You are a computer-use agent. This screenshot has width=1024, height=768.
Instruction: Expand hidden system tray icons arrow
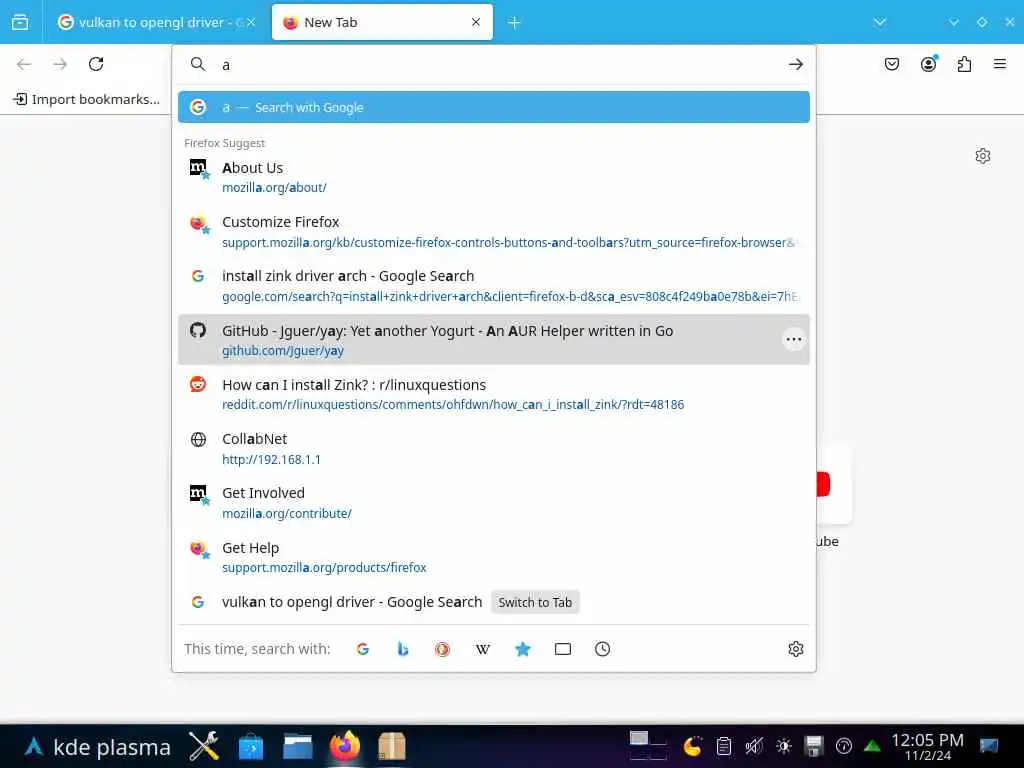[x=872, y=746]
